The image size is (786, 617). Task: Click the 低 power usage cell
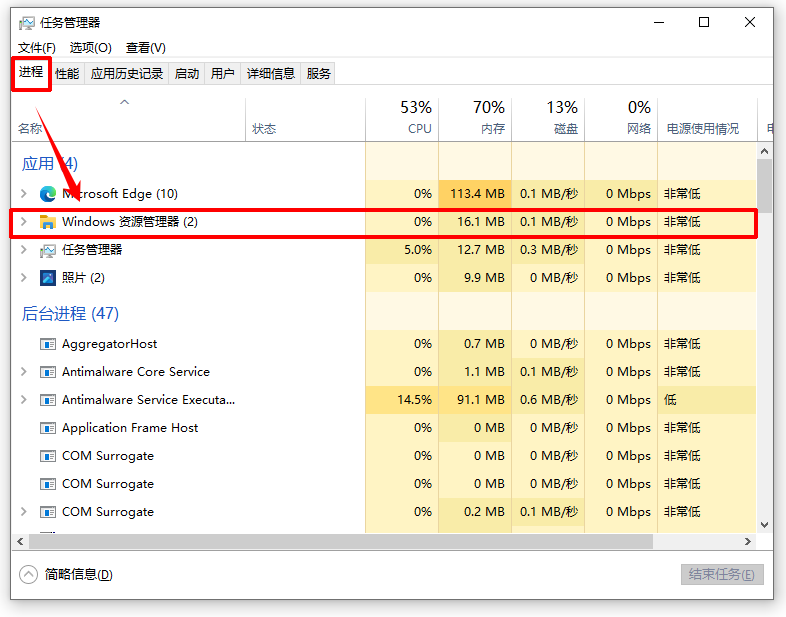click(x=707, y=400)
